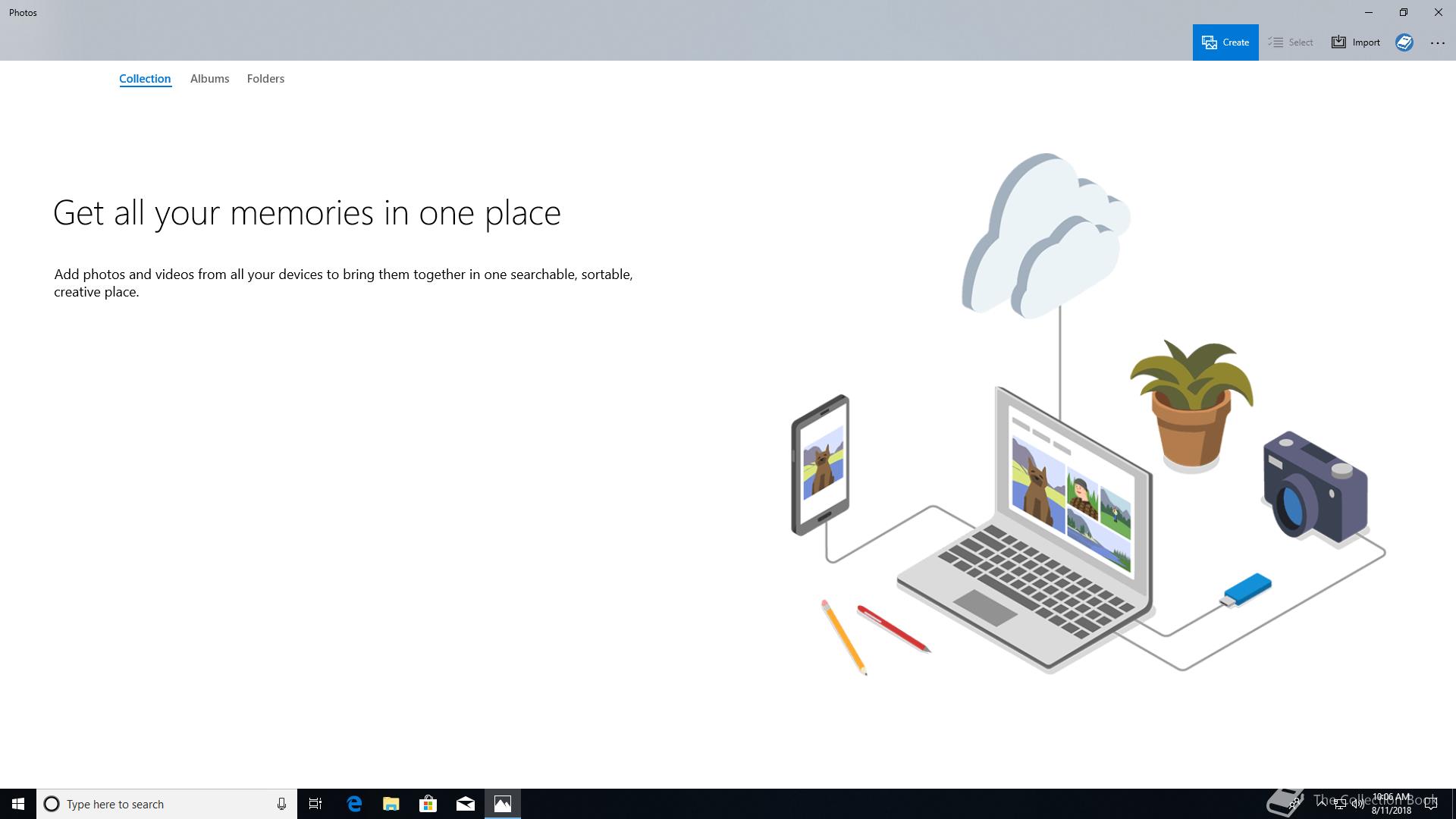Switch to the Folders tab
1456x819 pixels.
[265, 79]
